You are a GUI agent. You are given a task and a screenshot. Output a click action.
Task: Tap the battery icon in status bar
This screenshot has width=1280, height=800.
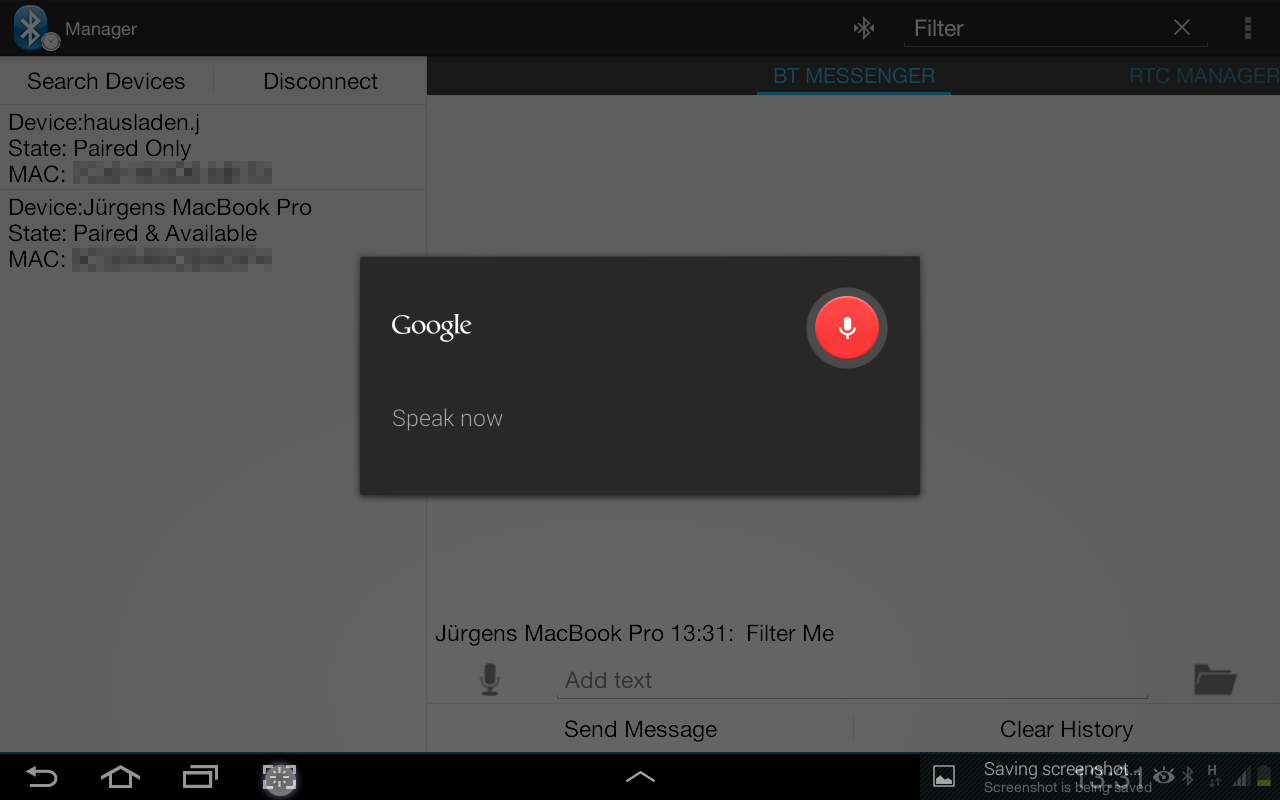coord(1264,776)
